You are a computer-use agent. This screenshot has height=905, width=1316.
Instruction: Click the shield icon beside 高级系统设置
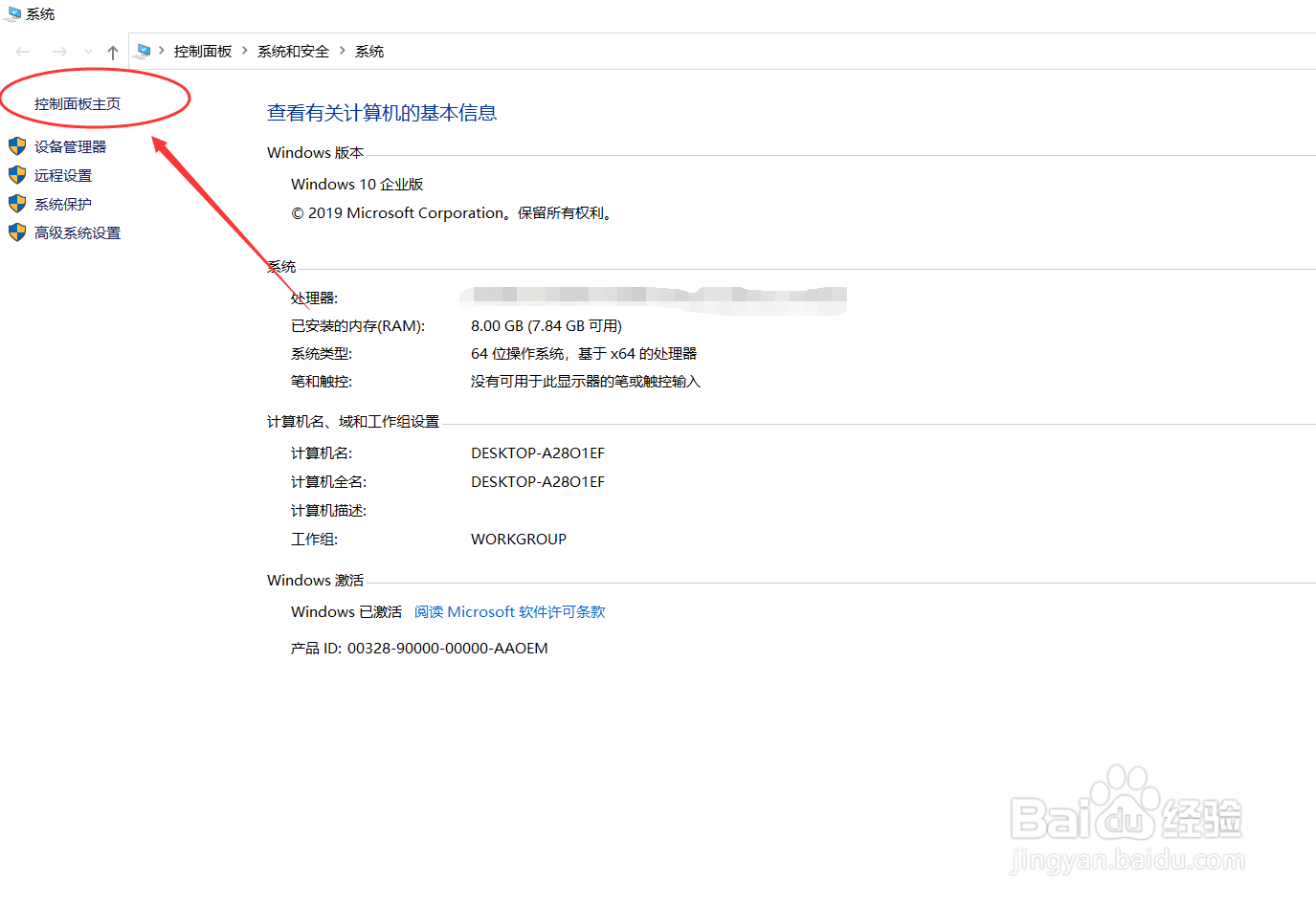[x=16, y=232]
